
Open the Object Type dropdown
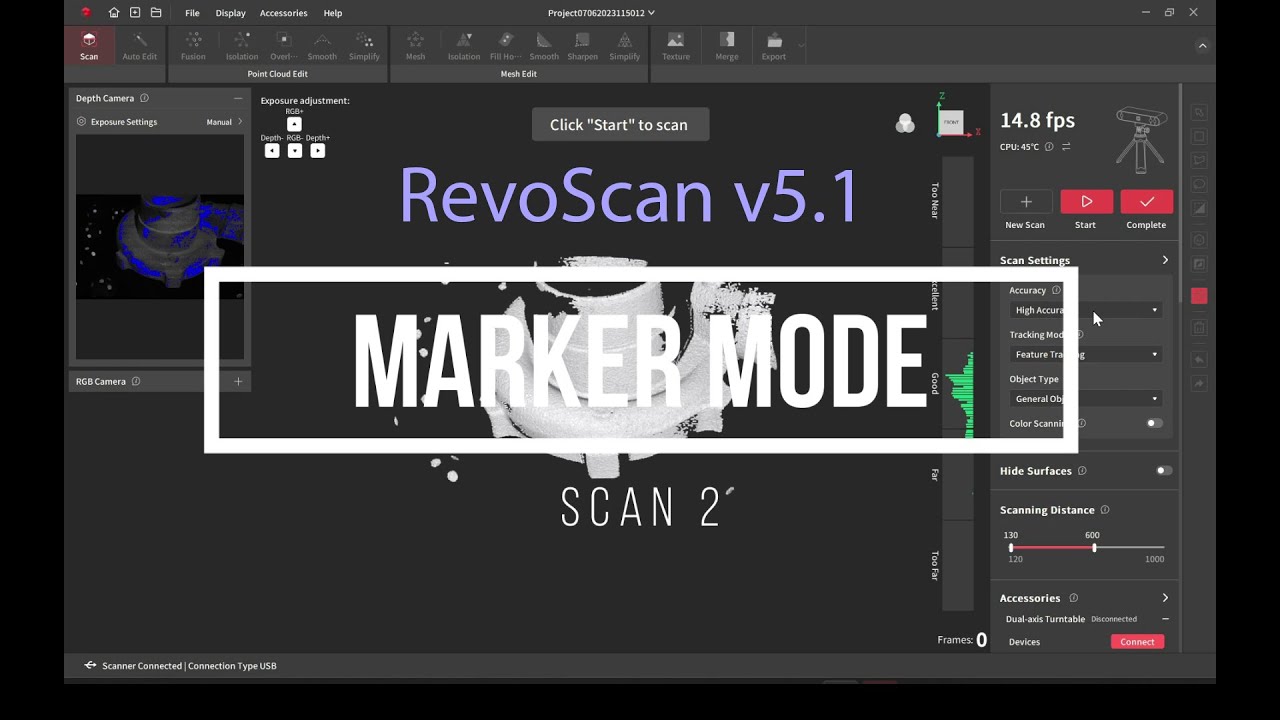click(1086, 398)
